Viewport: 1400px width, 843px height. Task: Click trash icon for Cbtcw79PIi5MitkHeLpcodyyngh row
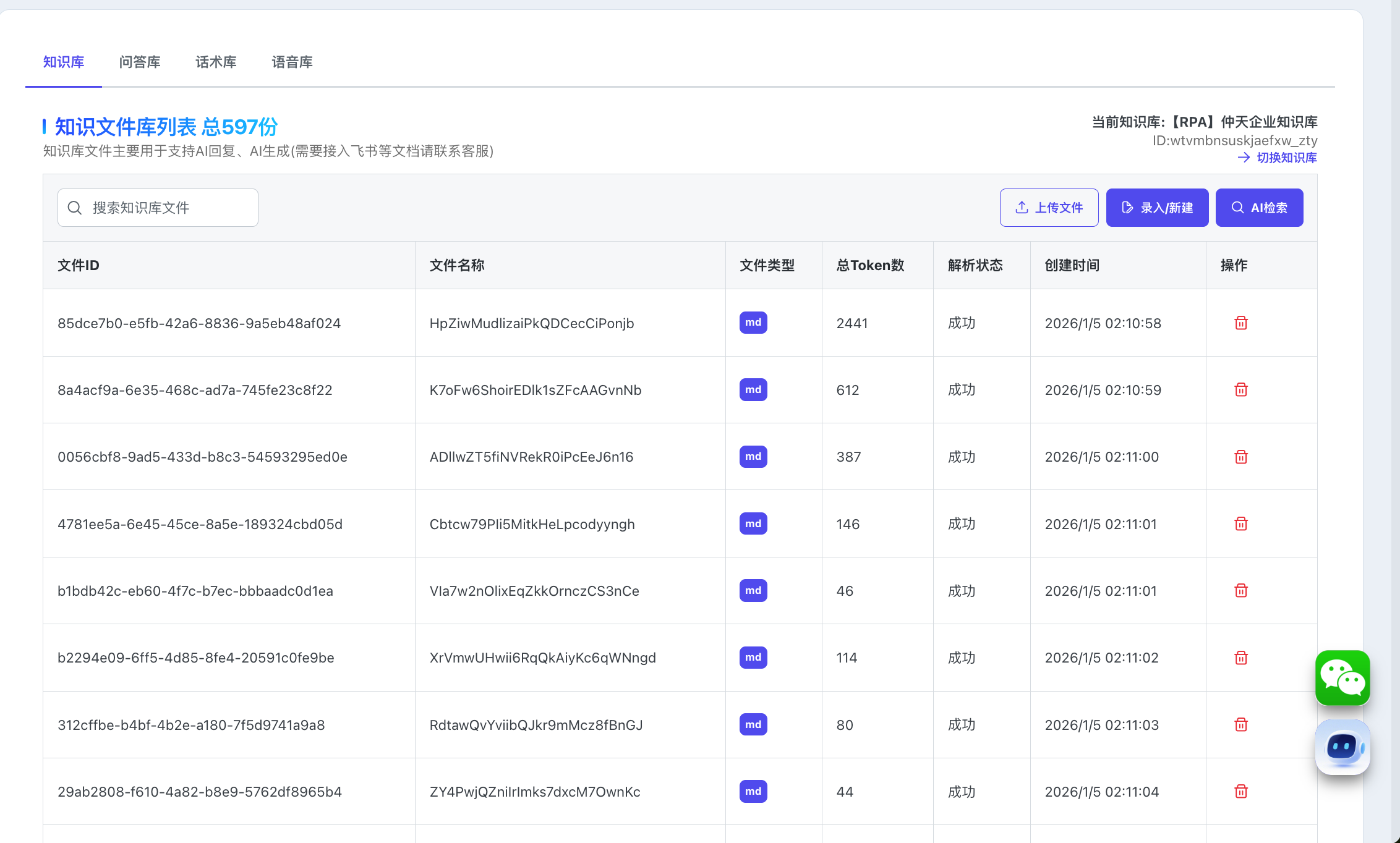coord(1240,524)
